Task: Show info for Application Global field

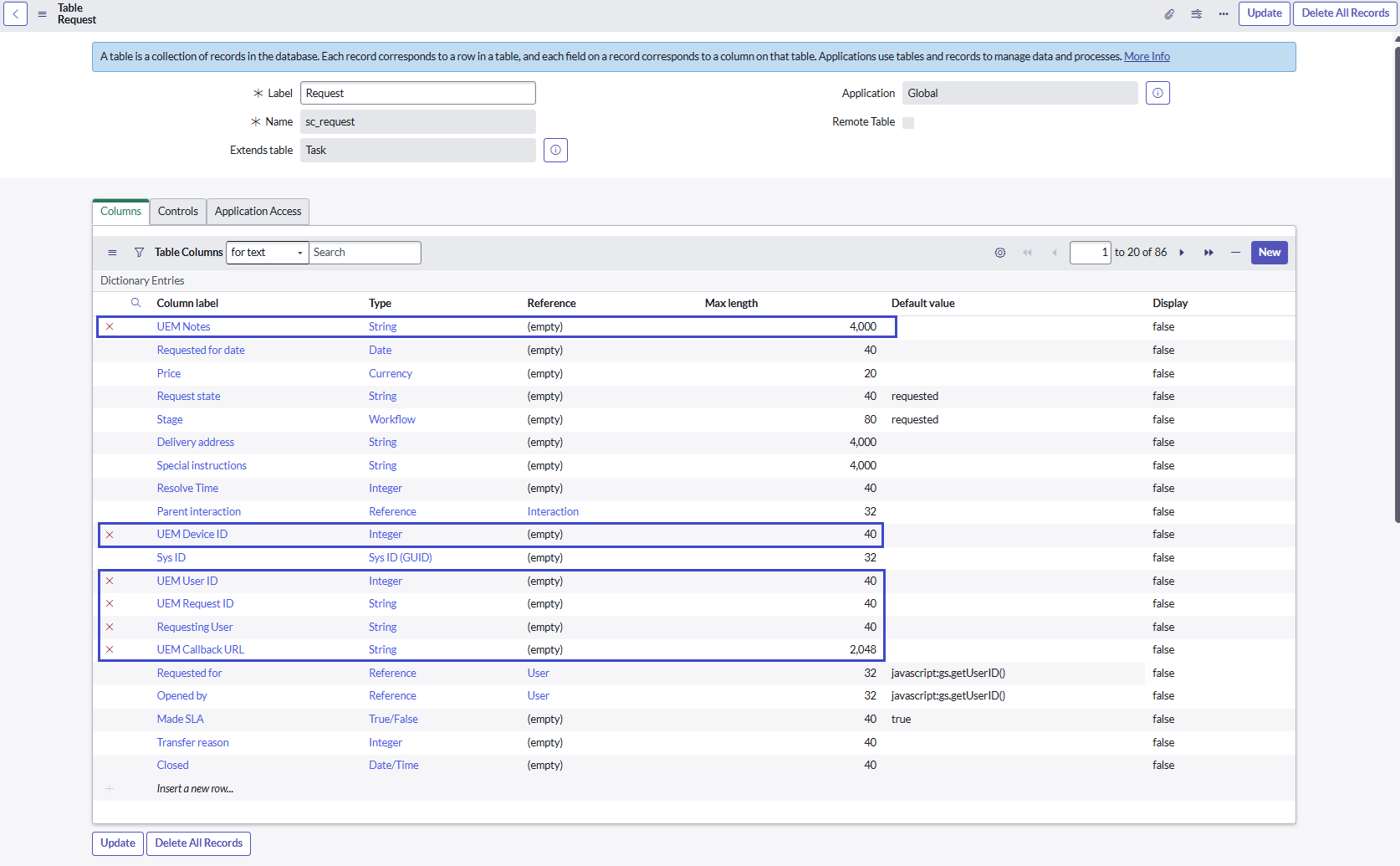Action: (1157, 93)
